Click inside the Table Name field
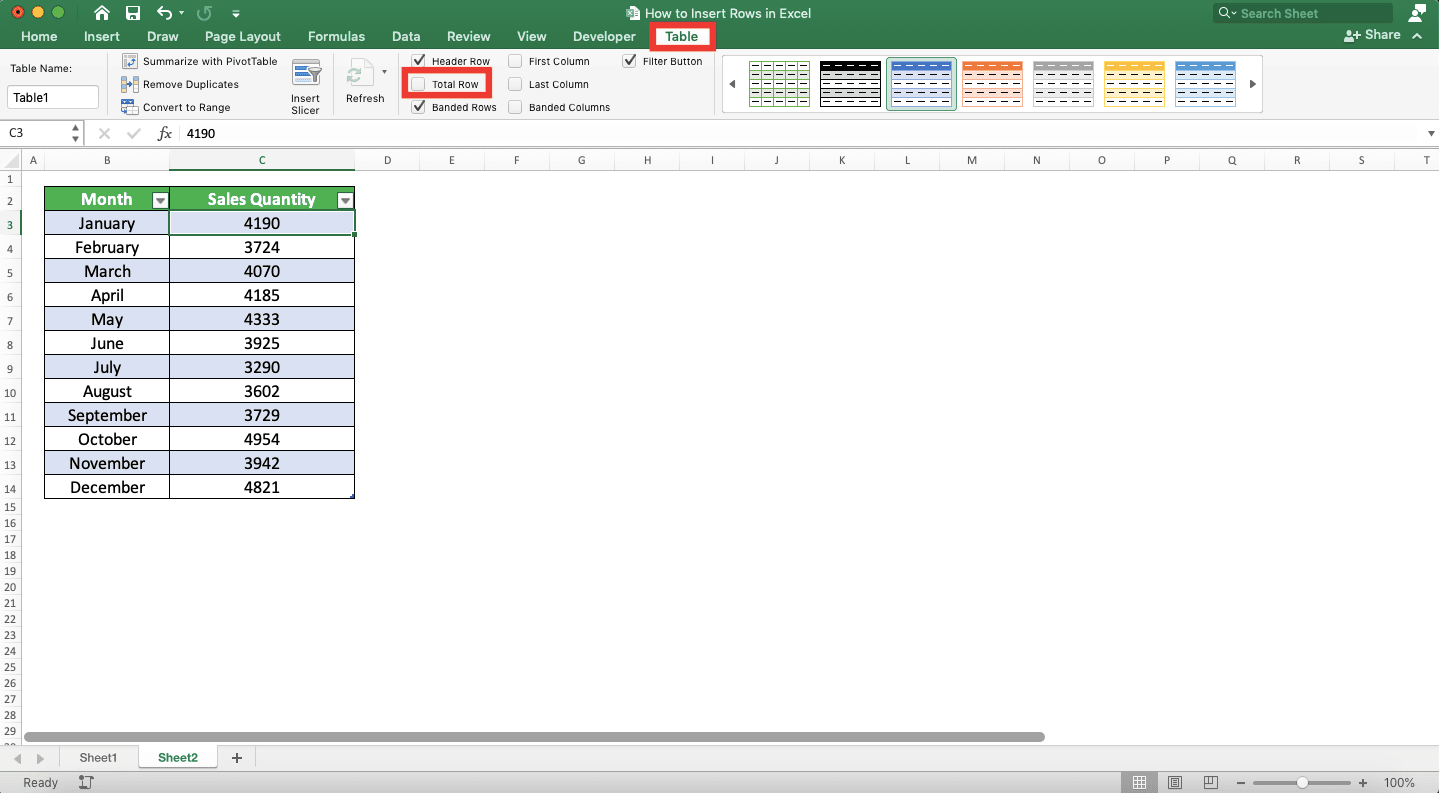 point(52,97)
